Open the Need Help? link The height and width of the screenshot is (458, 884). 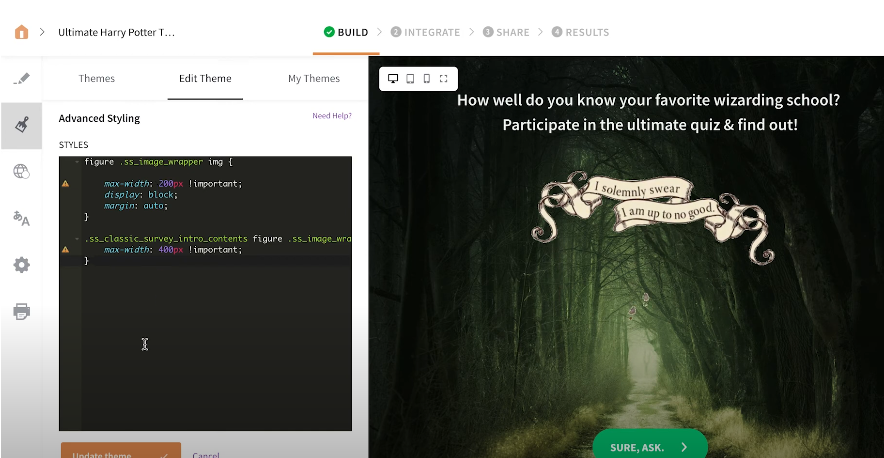pos(332,116)
